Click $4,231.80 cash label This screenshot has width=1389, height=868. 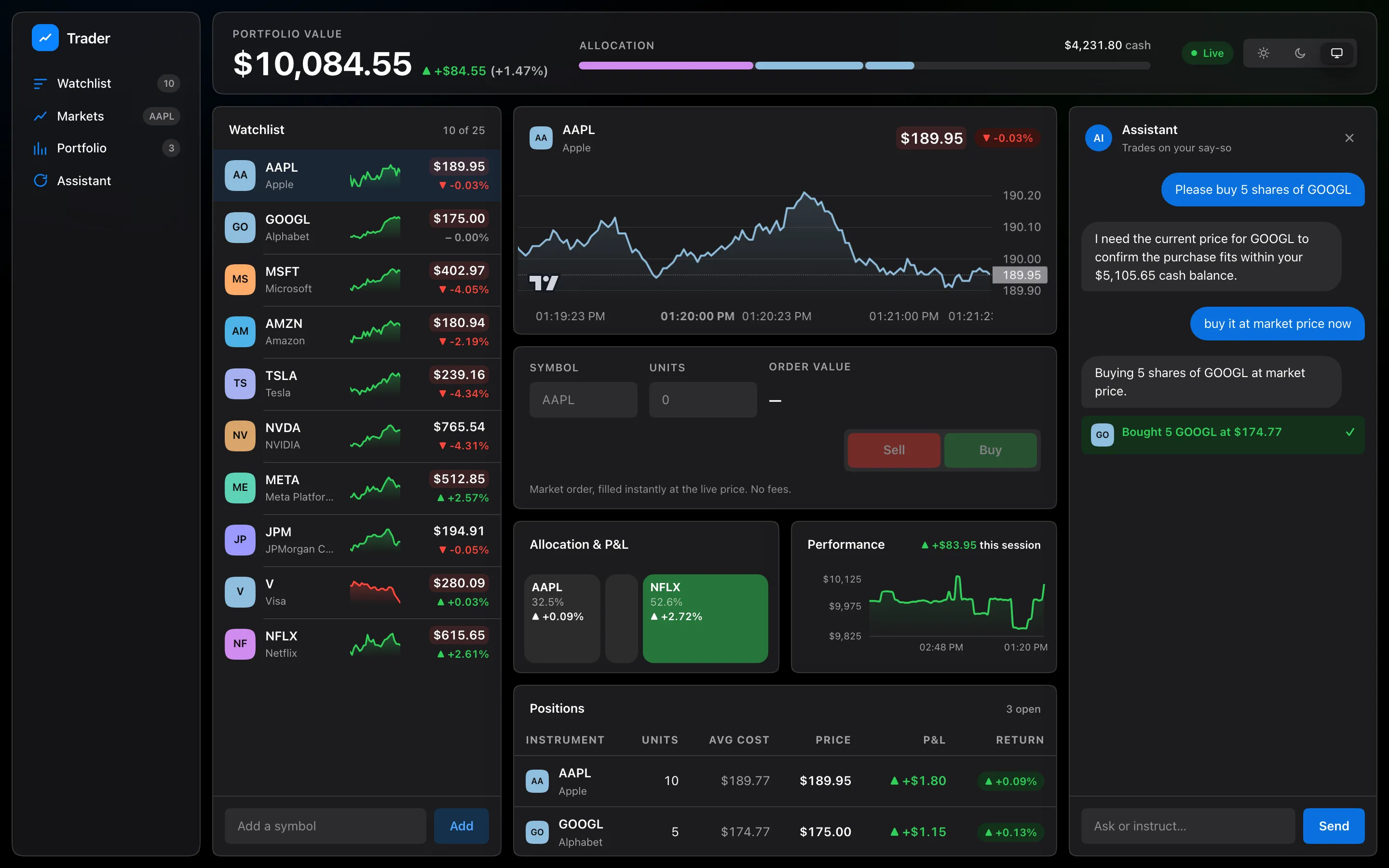[1107, 45]
